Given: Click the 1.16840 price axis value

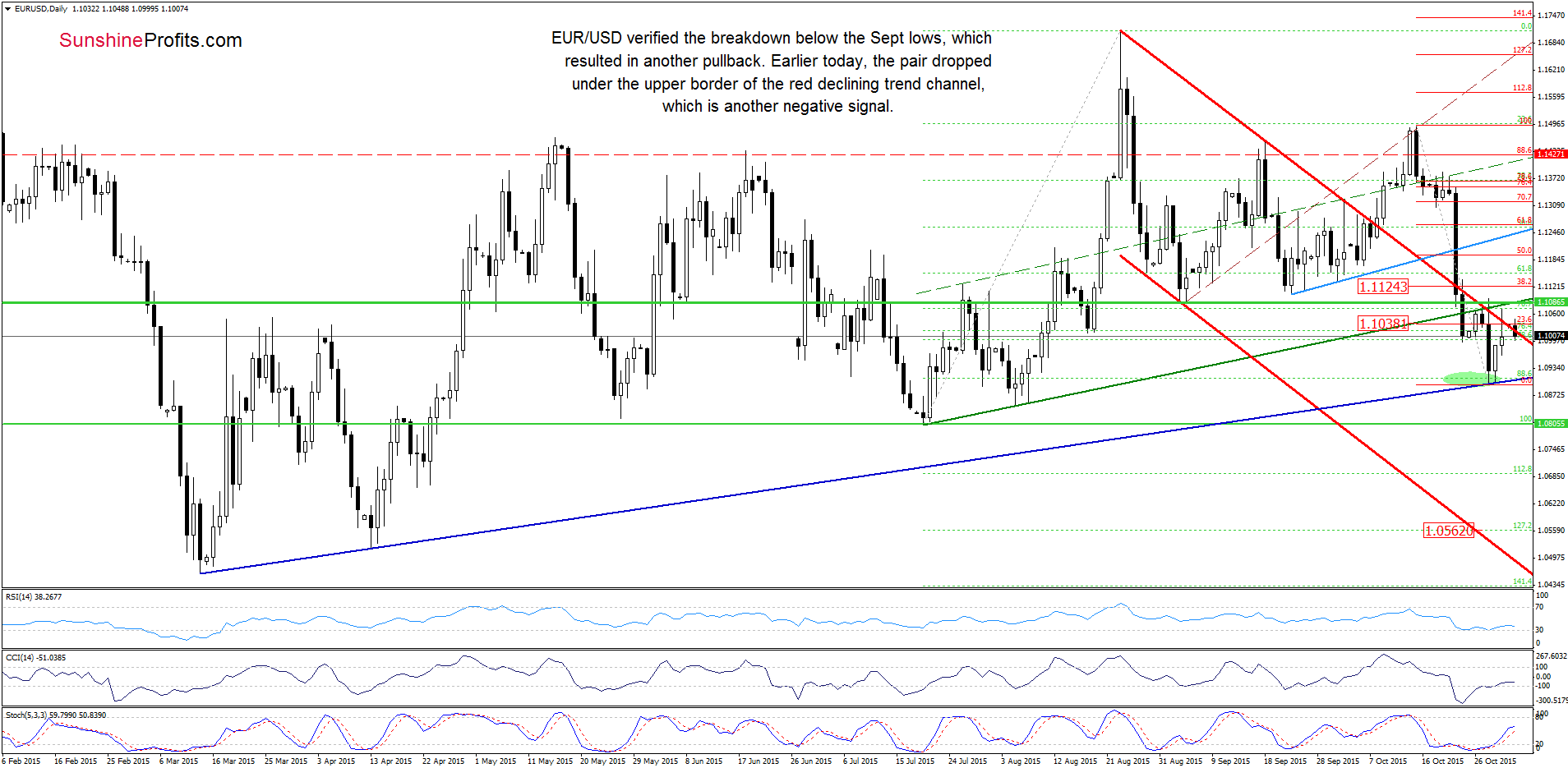Looking at the screenshot, I should (x=1551, y=42).
